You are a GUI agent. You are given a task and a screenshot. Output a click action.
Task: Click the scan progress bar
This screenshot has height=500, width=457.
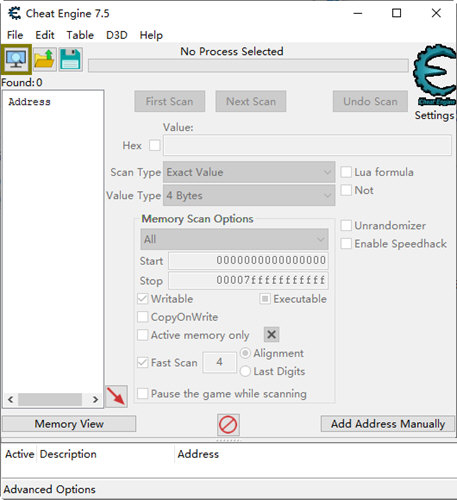[248, 65]
